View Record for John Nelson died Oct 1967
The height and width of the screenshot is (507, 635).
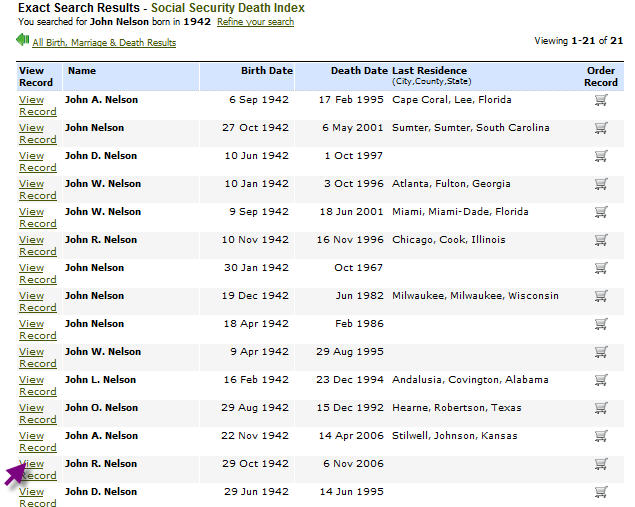click(x=38, y=273)
